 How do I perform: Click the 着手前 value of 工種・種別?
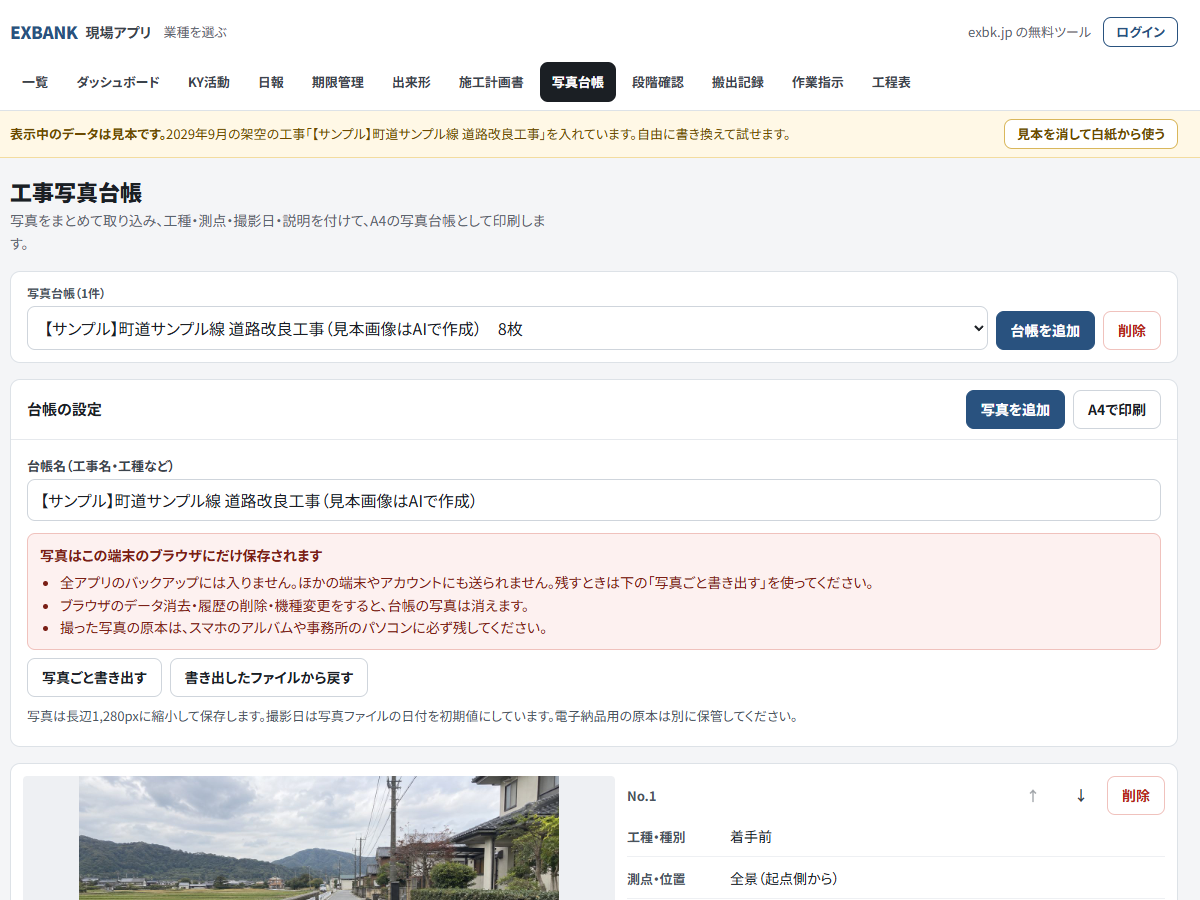(751, 837)
